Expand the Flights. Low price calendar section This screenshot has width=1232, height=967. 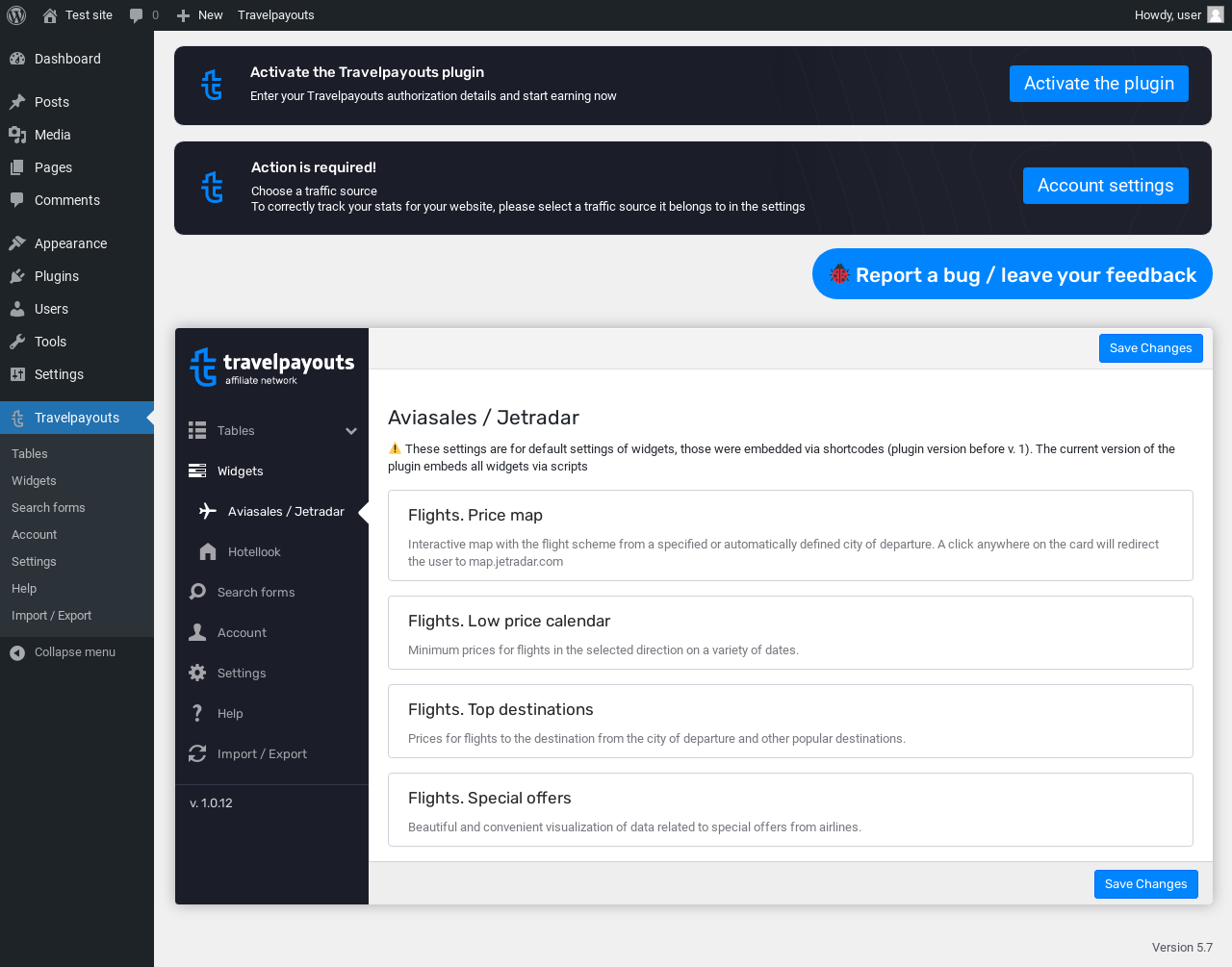coord(790,632)
